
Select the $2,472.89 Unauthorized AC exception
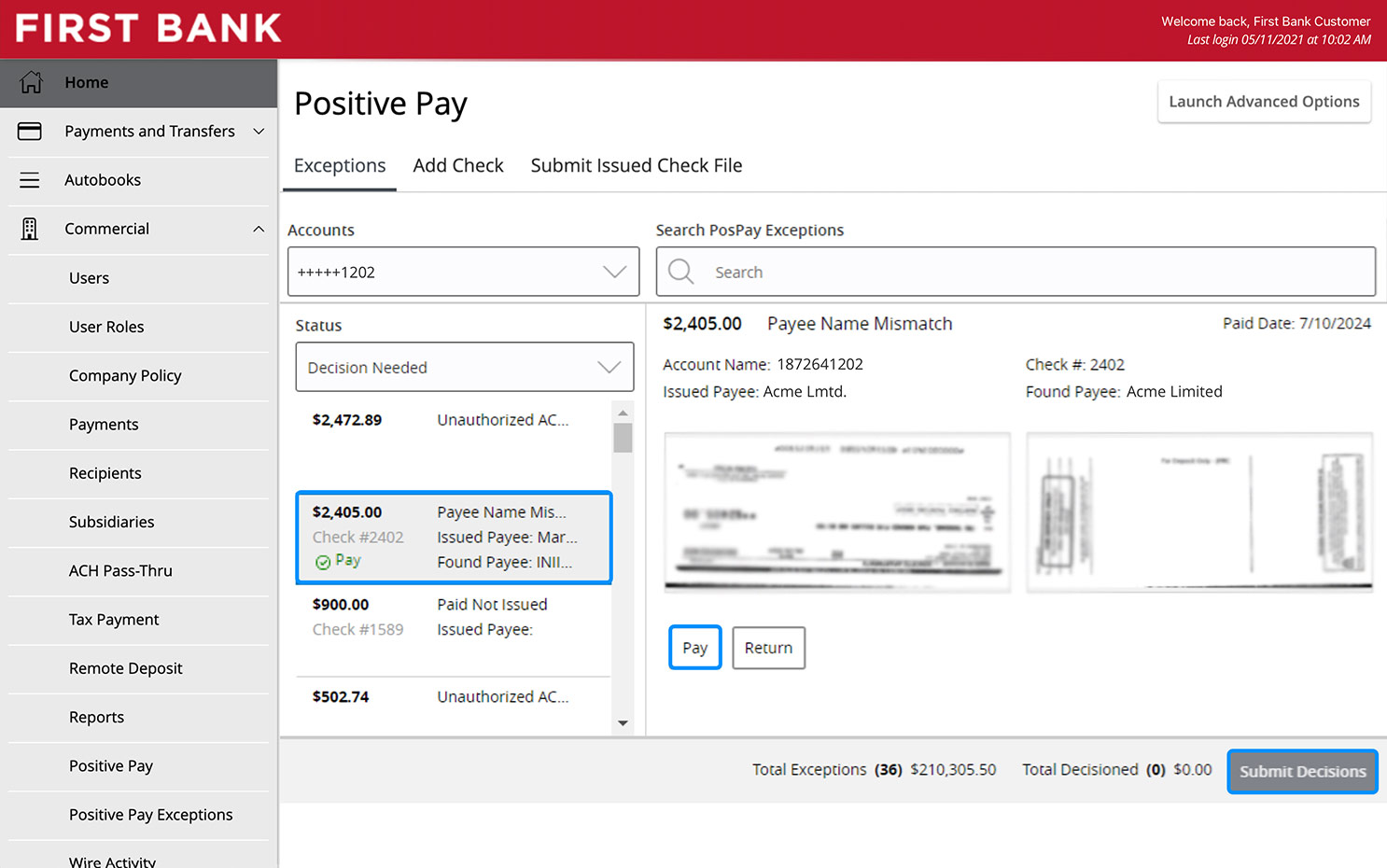[x=454, y=443]
